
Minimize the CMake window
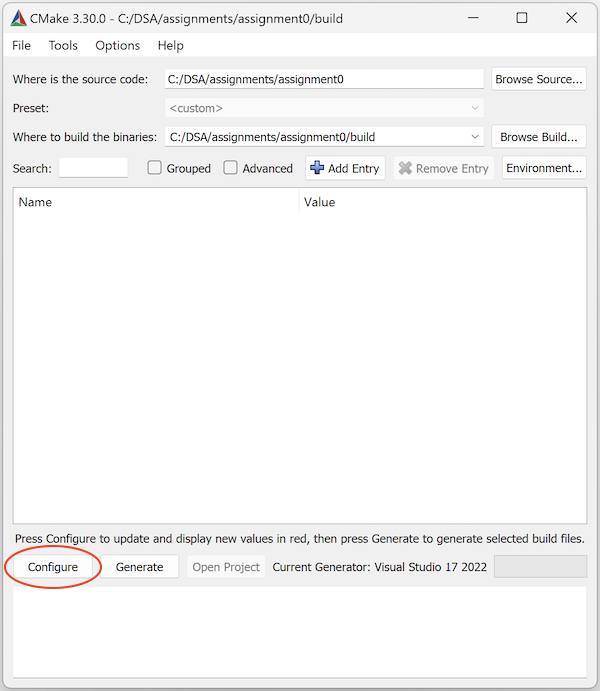click(473, 18)
